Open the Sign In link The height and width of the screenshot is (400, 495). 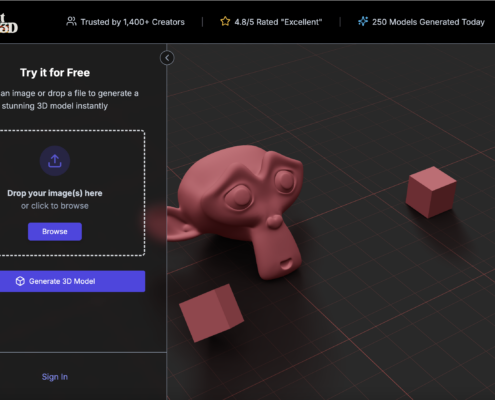tap(55, 377)
